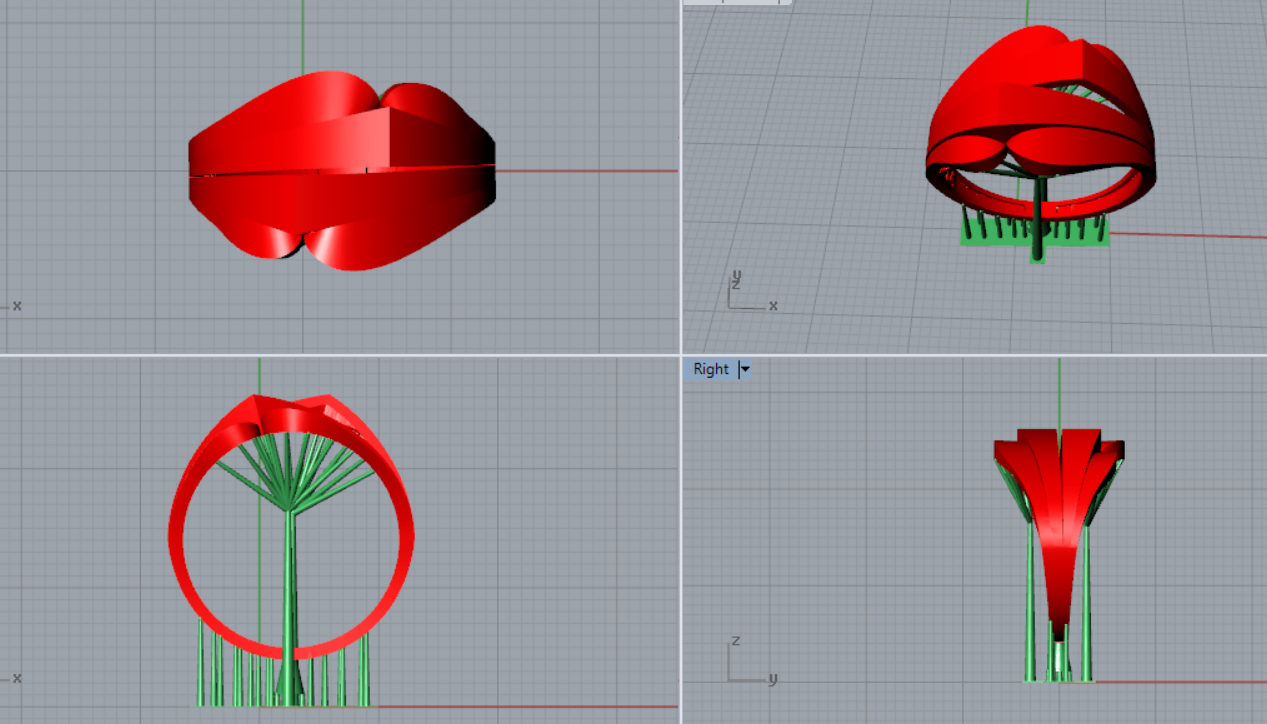Click the center junction of the four viewports
1267x724 pixels.
click(x=680, y=354)
